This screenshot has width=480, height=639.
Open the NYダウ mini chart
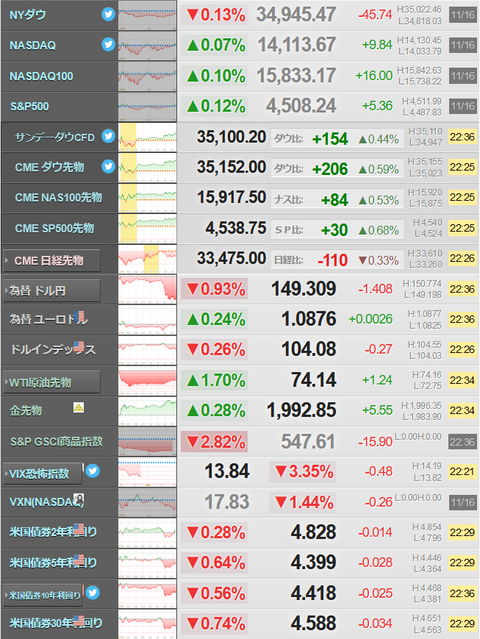pyautogui.click(x=148, y=15)
